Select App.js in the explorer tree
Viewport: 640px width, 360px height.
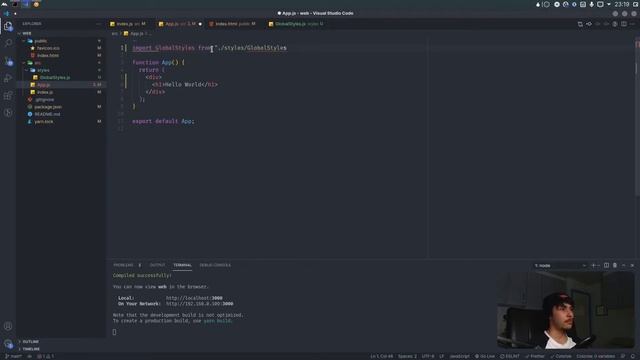click(61, 85)
